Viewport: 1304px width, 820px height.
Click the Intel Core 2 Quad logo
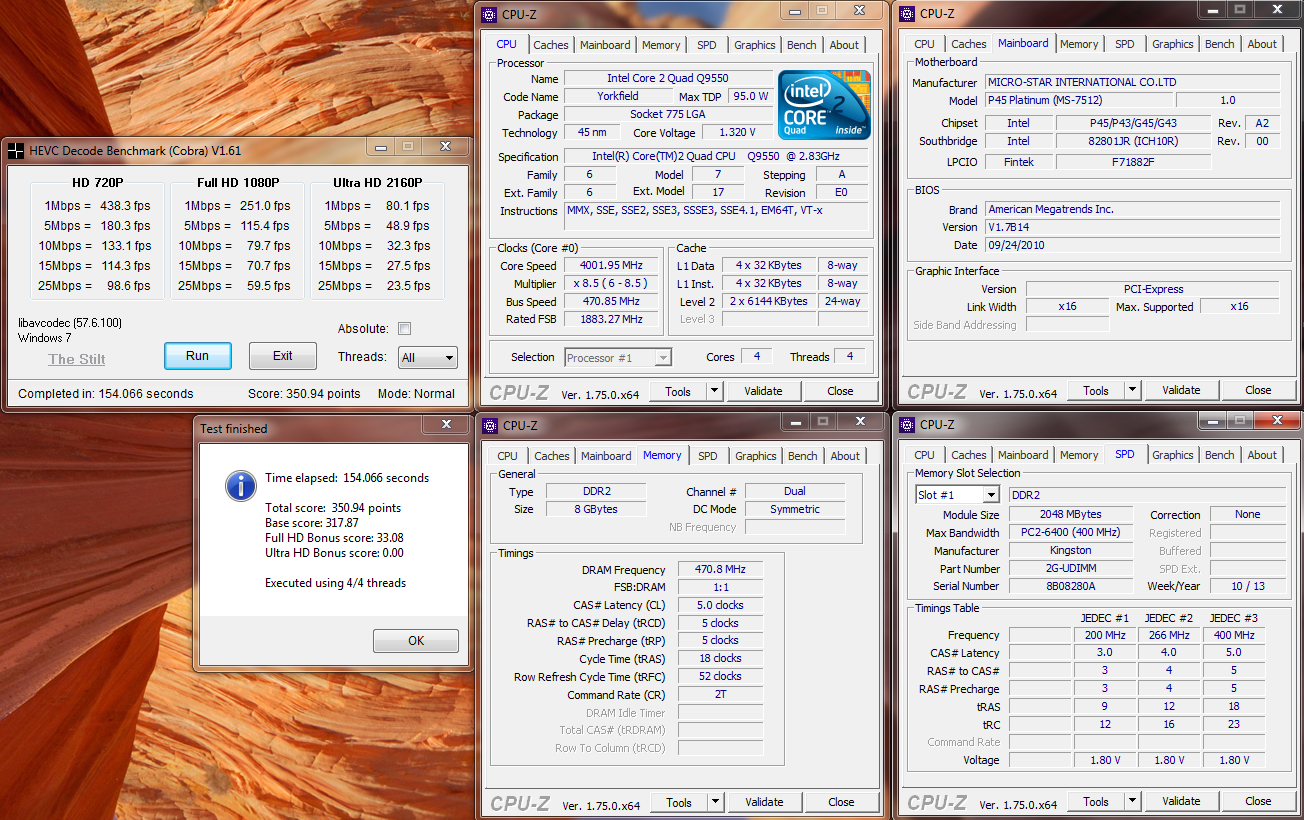coord(825,105)
